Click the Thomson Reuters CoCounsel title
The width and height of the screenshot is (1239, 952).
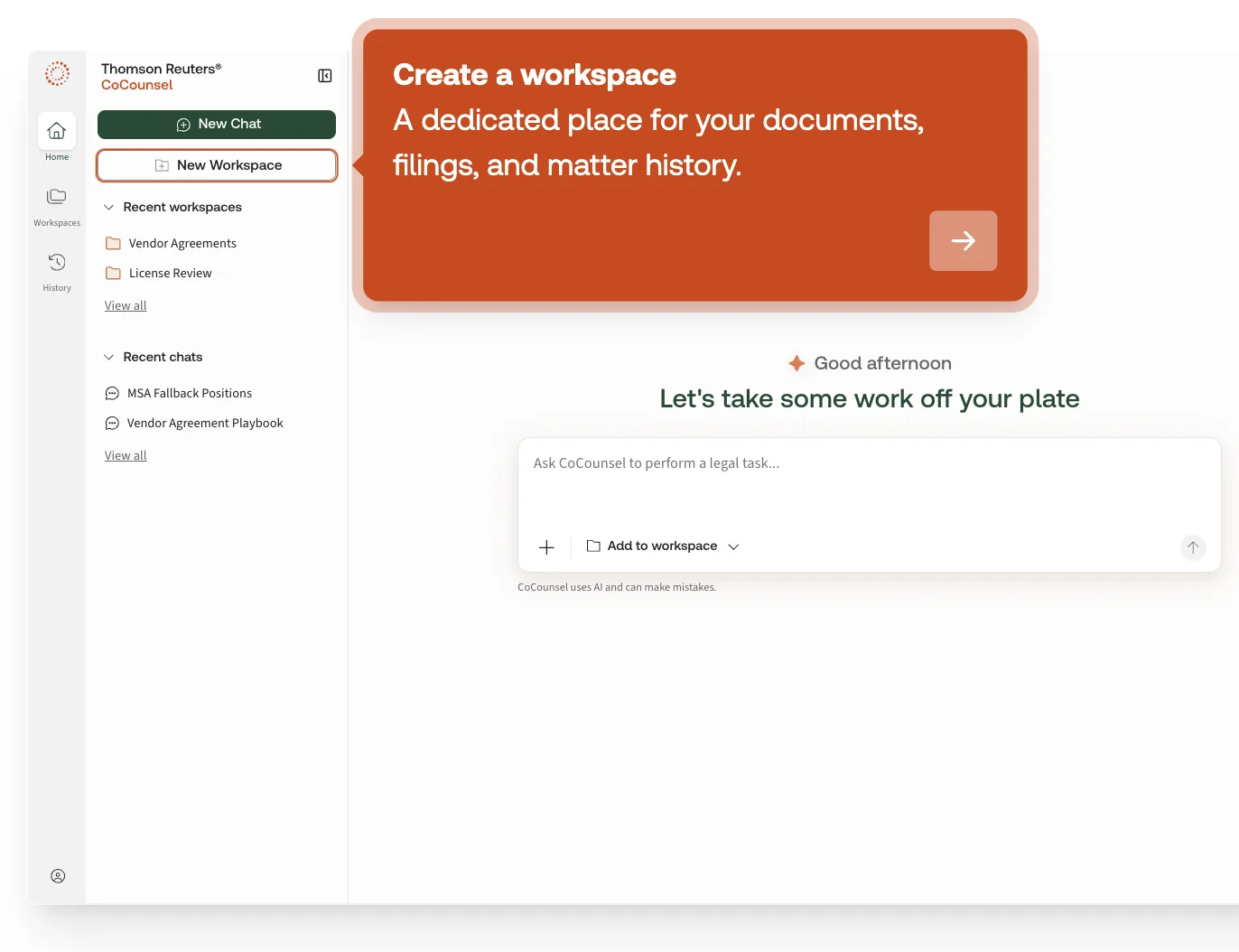click(x=162, y=77)
